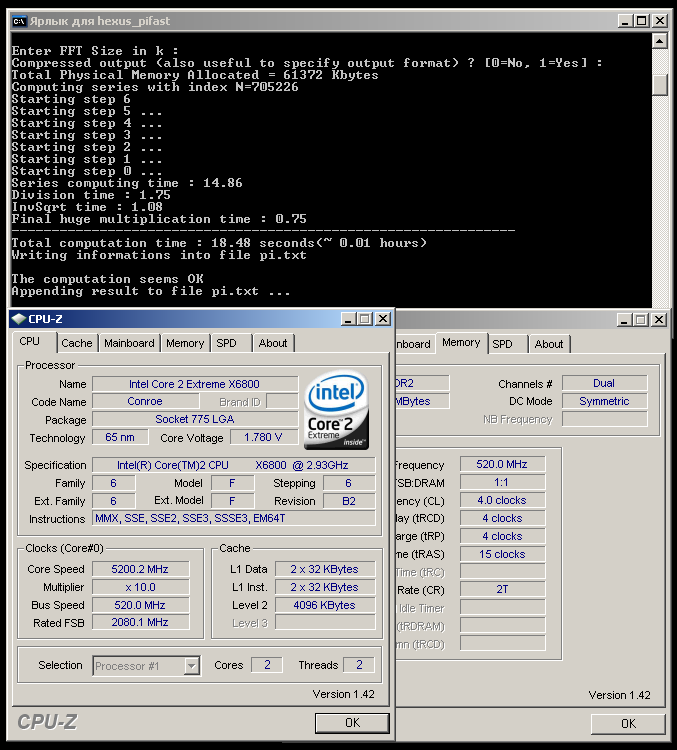Open SPD tab in rear CPU-Z window
This screenshot has height=750, width=677.
[502, 344]
